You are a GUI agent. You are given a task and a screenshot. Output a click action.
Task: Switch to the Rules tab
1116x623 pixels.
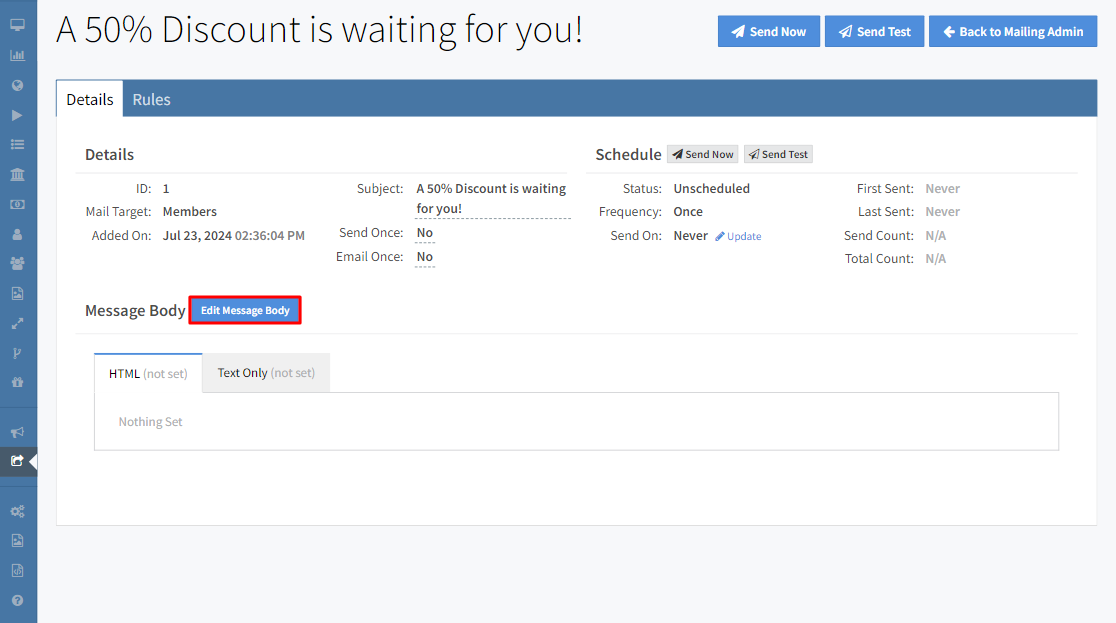tap(151, 100)
